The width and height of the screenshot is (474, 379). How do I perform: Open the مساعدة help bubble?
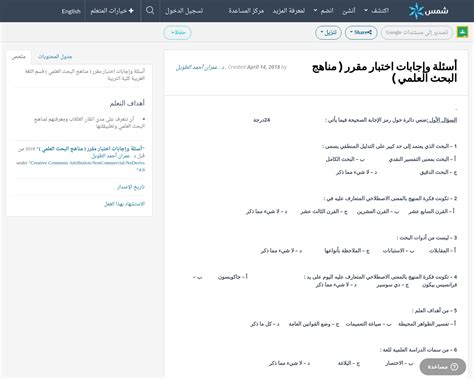point(443,367)
